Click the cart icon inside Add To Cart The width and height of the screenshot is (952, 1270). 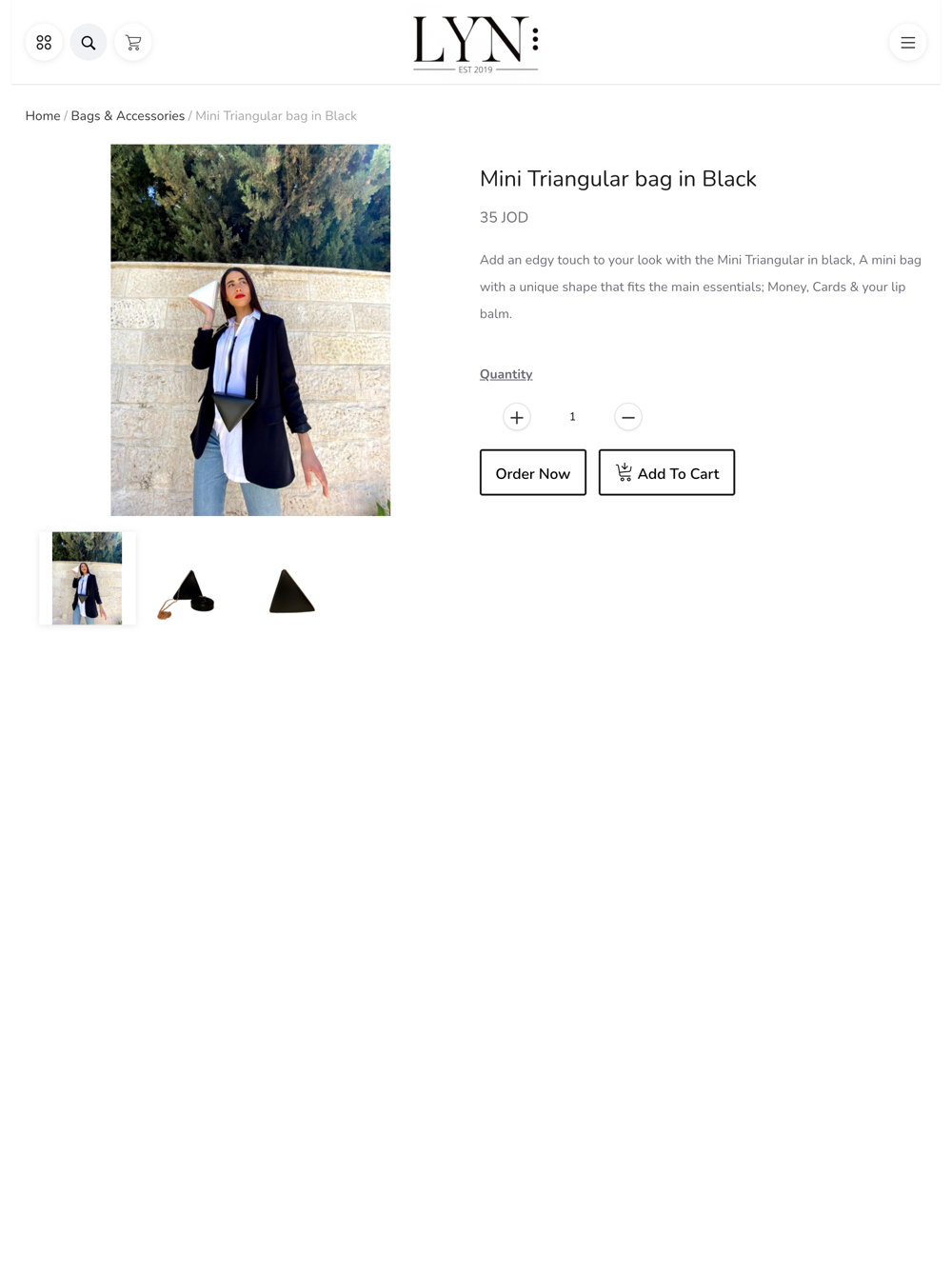pos(624,472)
